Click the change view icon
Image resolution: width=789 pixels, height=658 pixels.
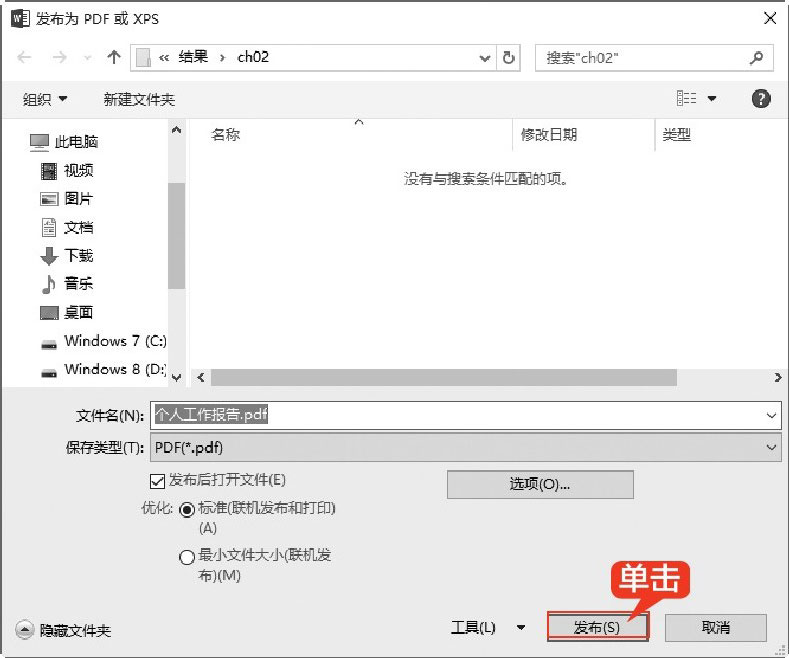click(686, 98)
